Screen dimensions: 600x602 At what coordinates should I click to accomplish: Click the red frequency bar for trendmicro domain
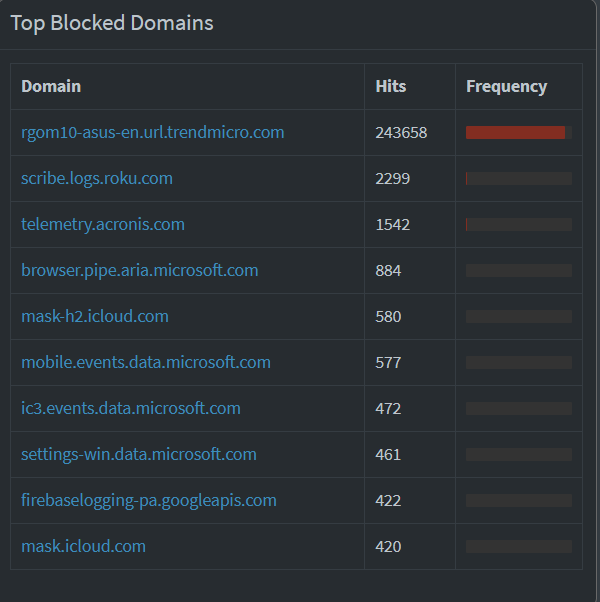tap(516, 132)
